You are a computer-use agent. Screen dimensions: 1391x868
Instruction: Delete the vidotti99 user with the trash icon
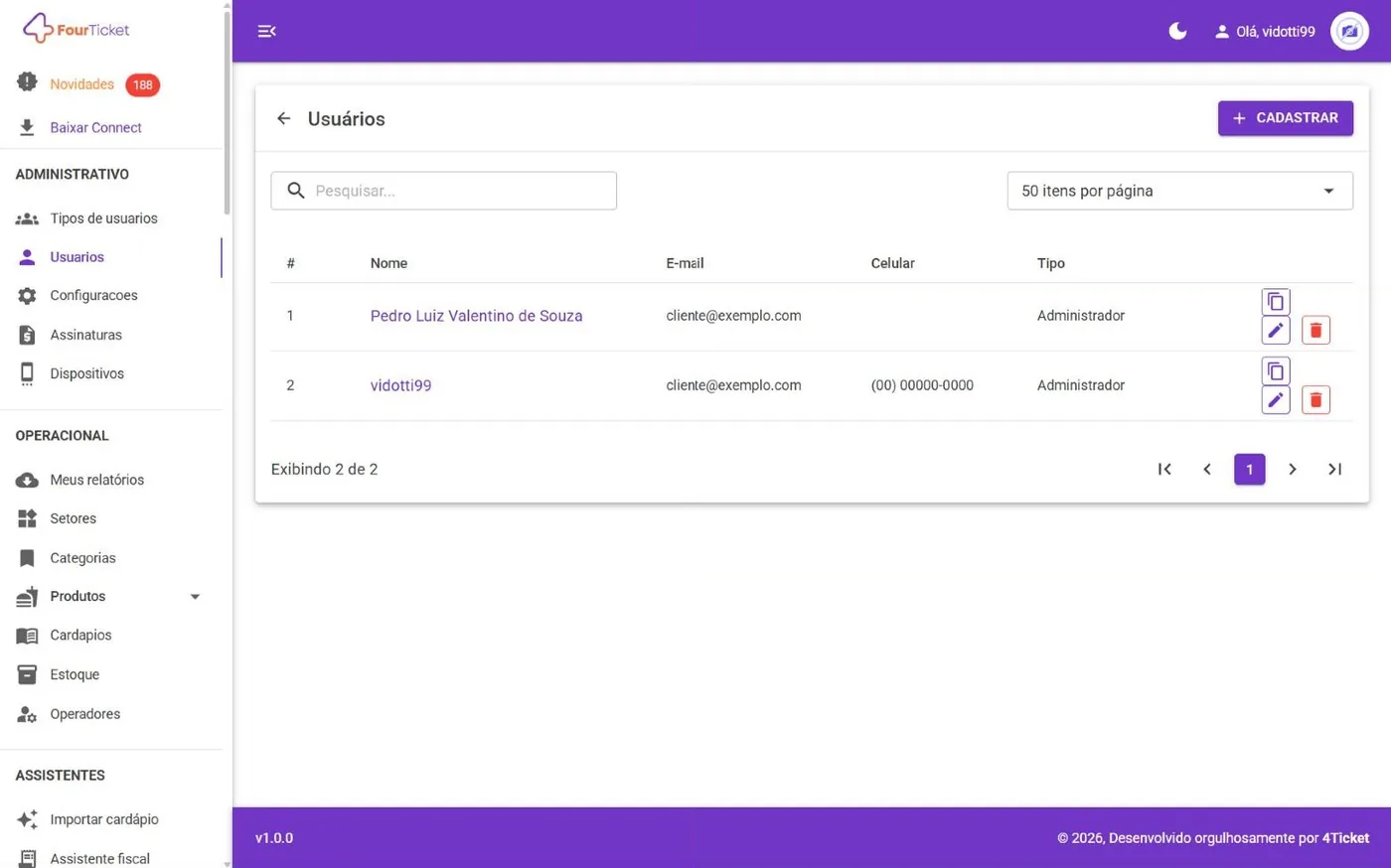(x=1315, y=399)
